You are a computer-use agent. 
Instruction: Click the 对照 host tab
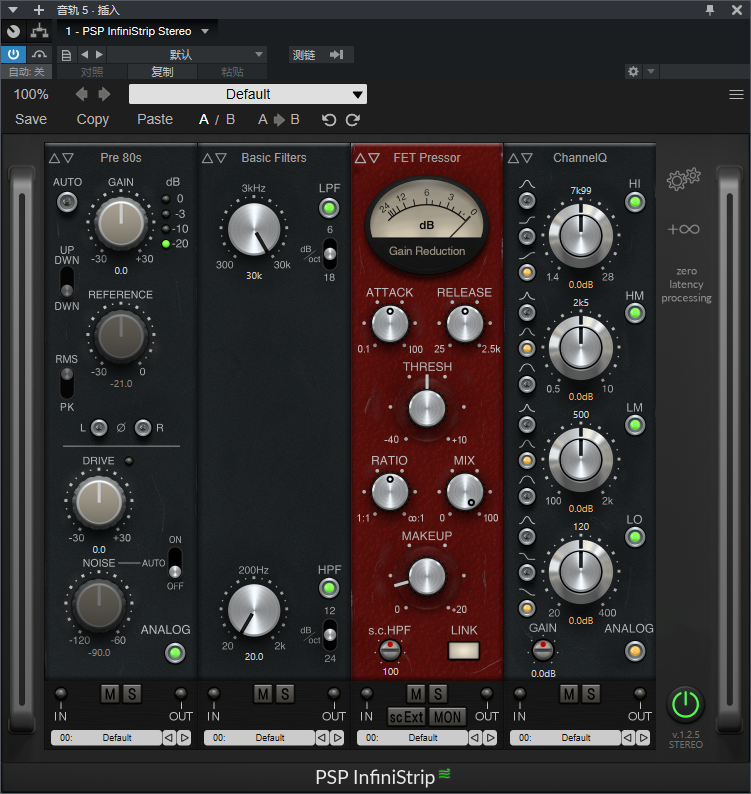click(x=92, y=72)
